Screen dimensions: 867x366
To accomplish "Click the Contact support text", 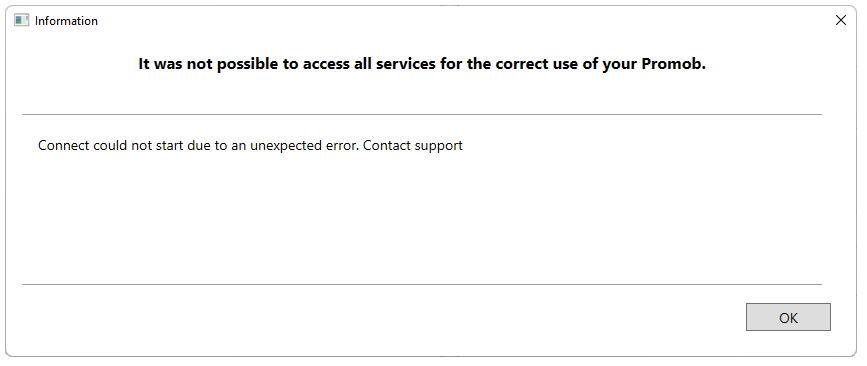I will 412,145.
